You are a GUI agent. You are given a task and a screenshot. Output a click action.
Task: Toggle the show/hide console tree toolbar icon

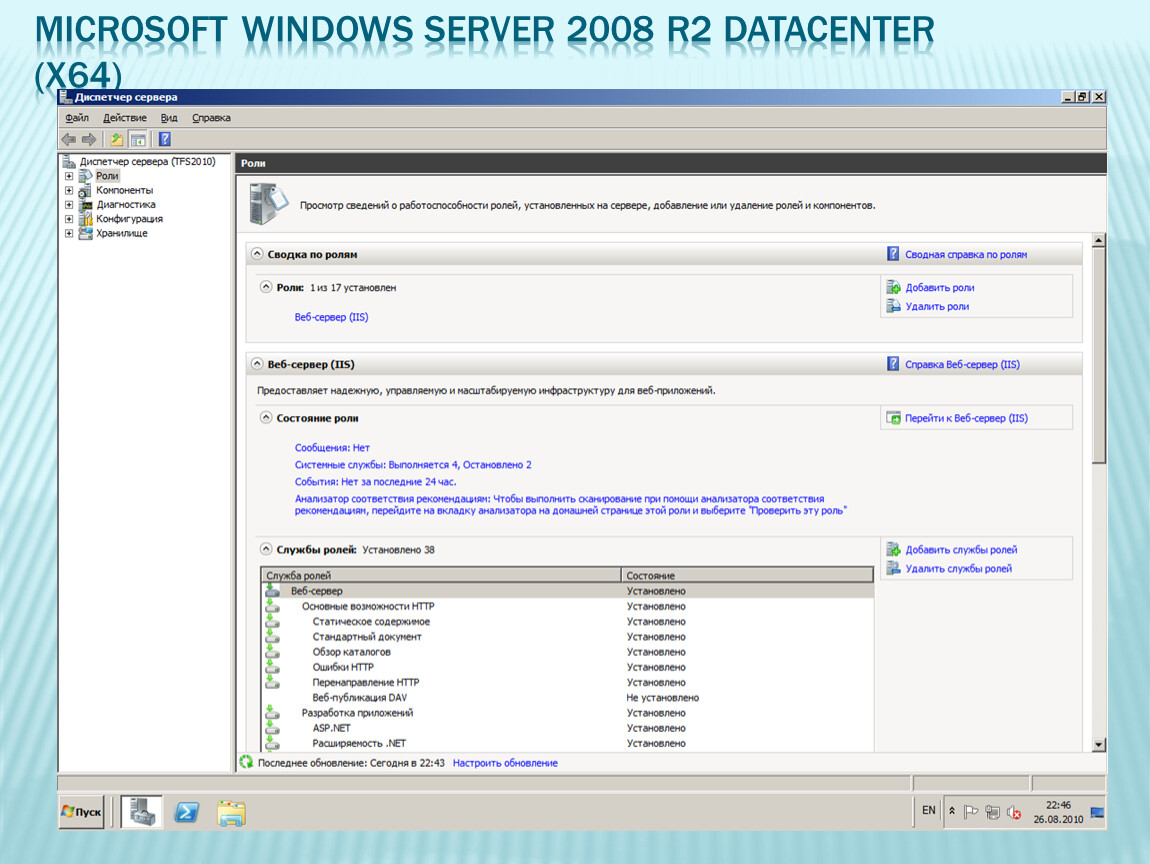point(138,139)
